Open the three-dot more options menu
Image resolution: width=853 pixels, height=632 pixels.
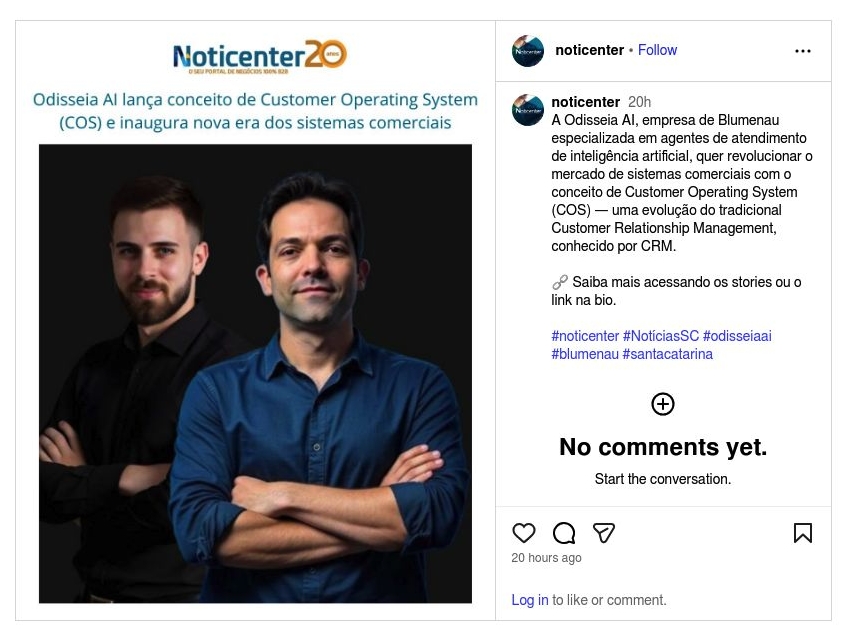(x=802, y=51)
